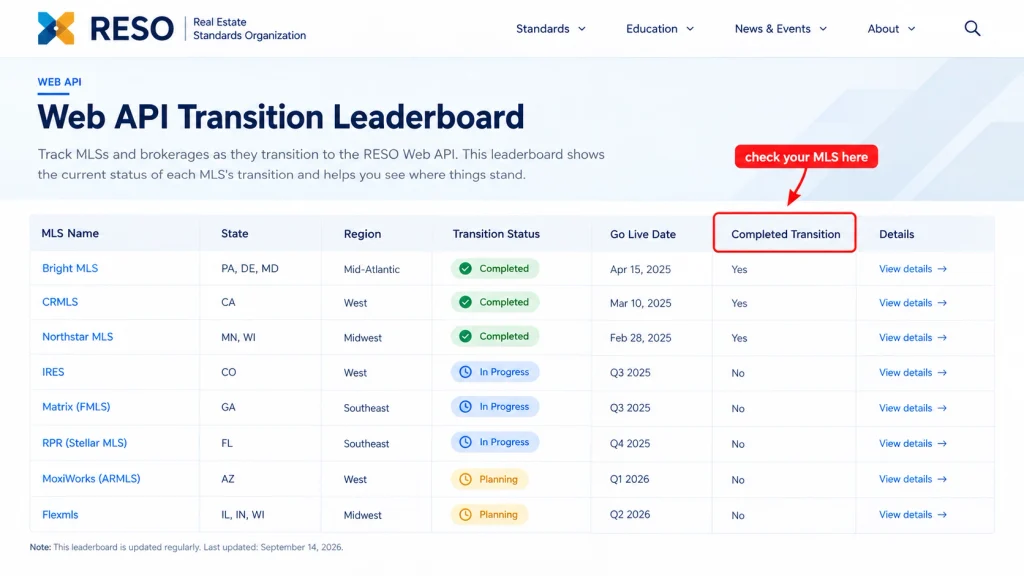Click the Planning status label for Flexmls
Image resolution: width=1024 pixels, height=576 pixels.
click(x=498, y=515)
